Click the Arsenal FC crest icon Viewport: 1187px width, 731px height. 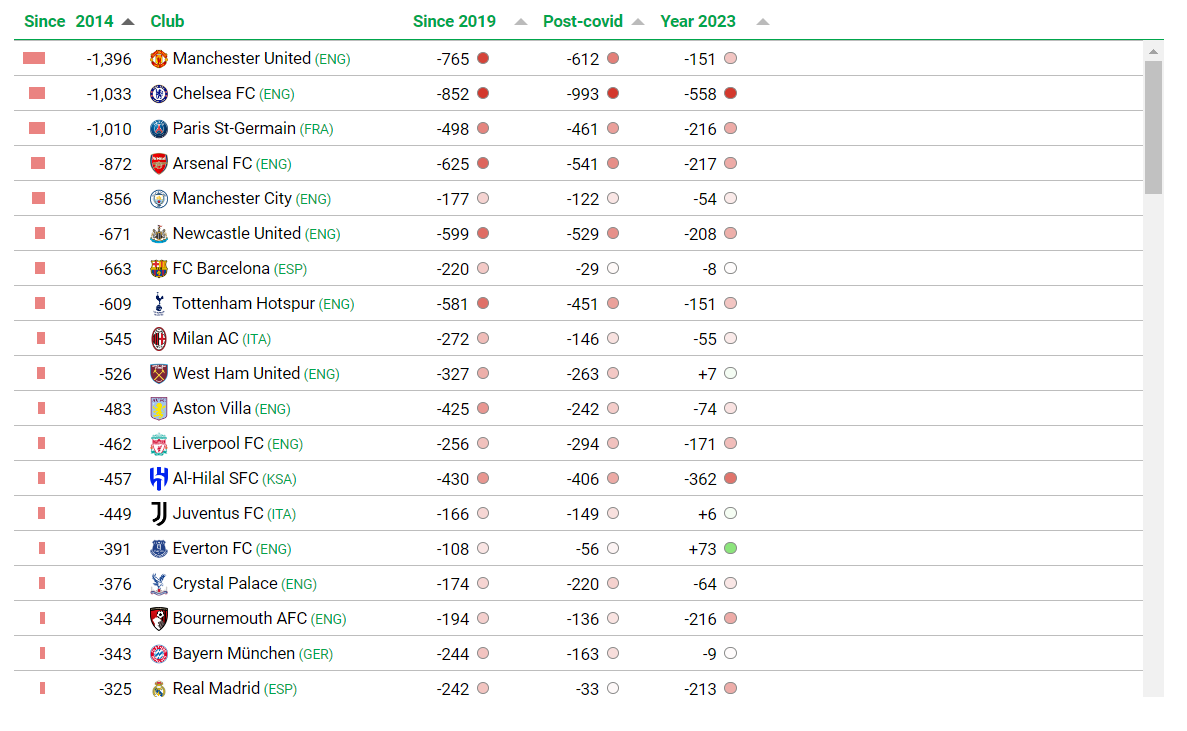[158, 164]
